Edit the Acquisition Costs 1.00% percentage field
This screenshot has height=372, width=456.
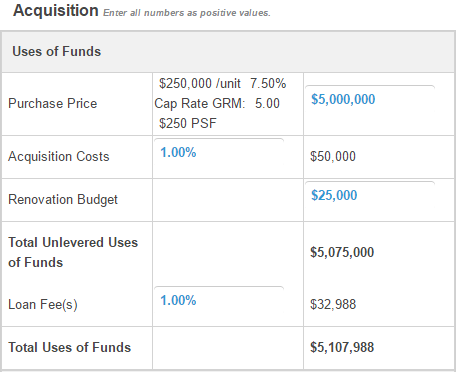coord(219,153)
